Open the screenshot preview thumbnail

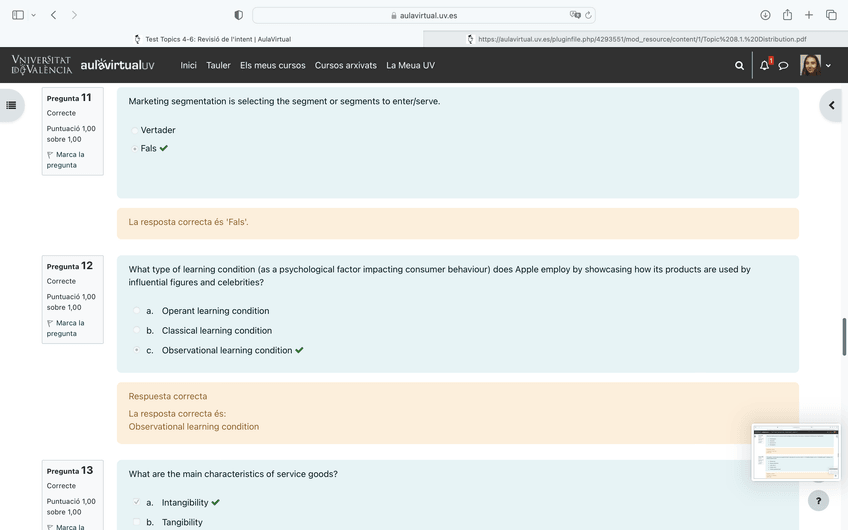tap(795, 452)
